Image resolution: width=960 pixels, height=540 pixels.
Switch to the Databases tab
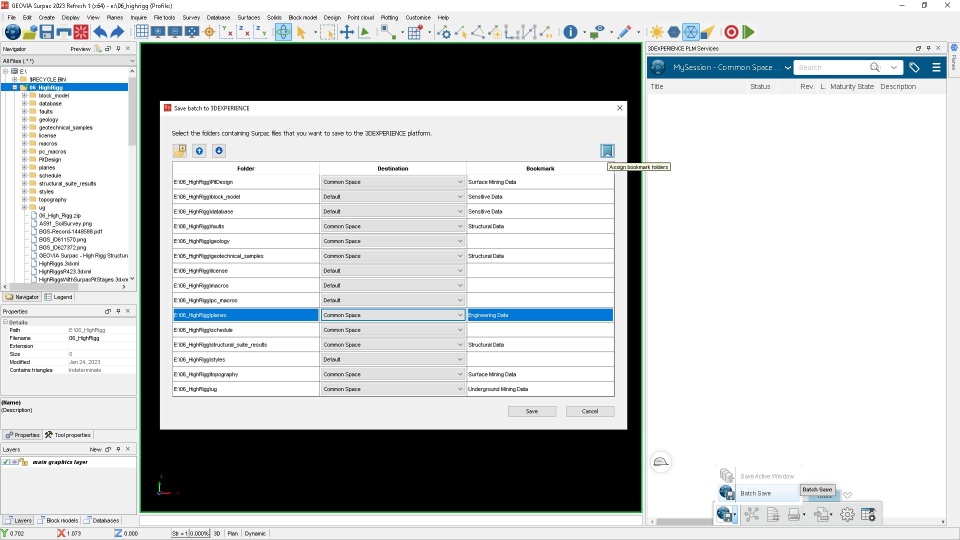(x=102, y=520)
